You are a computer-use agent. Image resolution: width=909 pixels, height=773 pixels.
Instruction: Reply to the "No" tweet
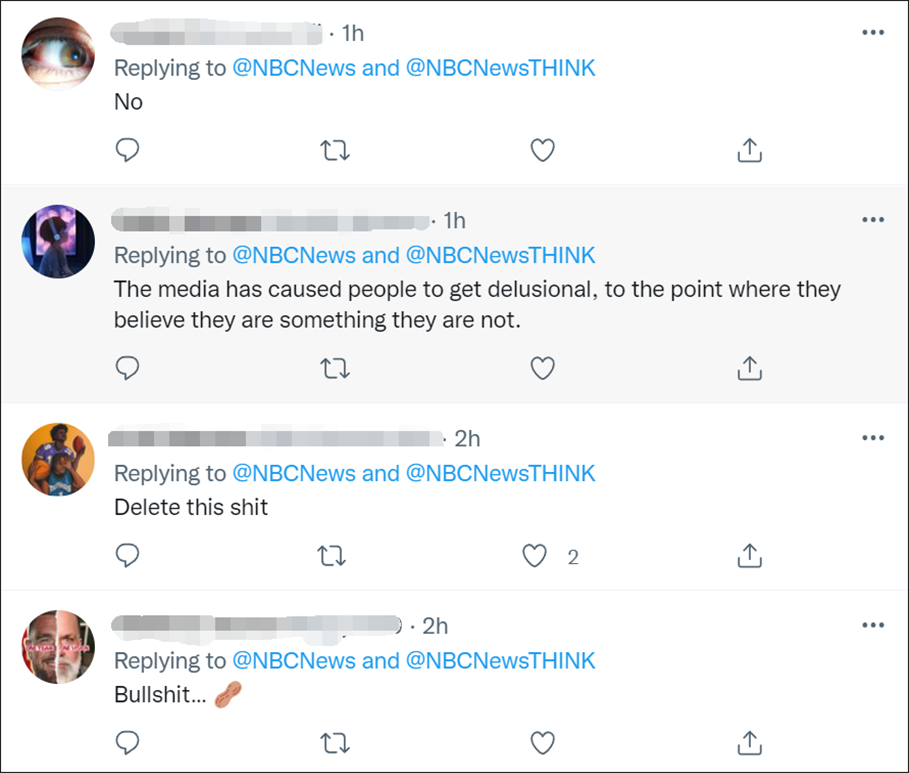(127, 150)
